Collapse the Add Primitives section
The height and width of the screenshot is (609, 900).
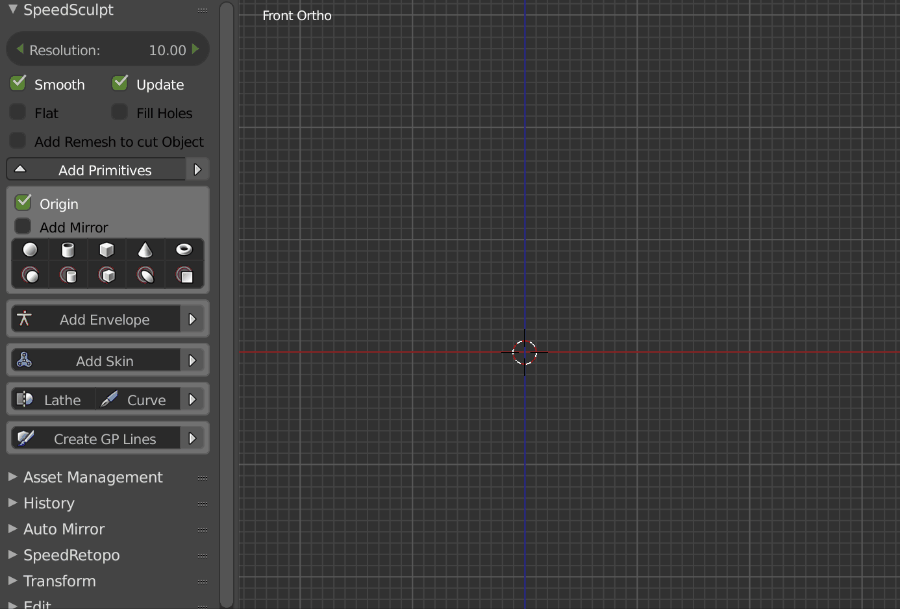tap(96, 170)
